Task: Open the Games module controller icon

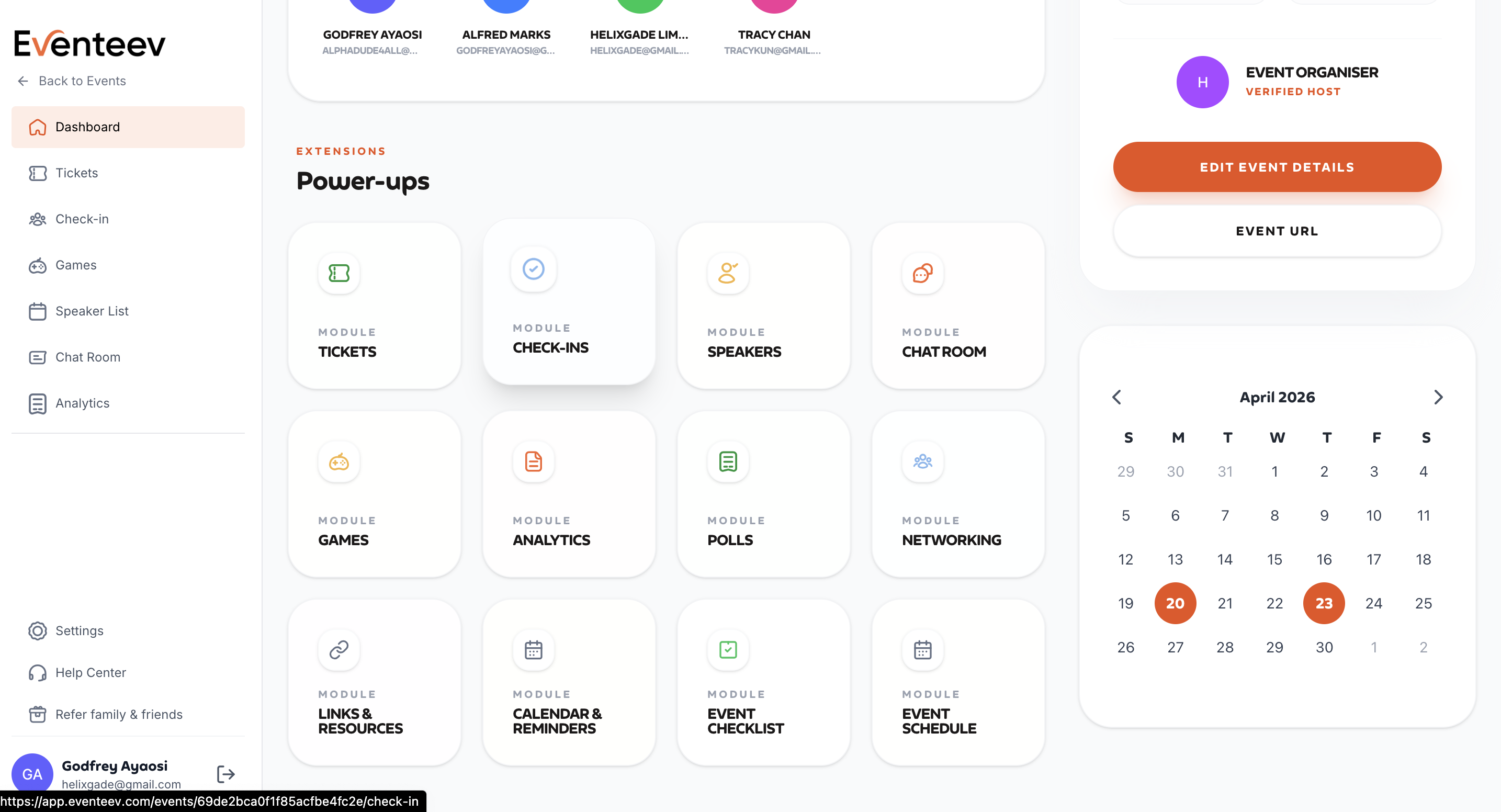Action: pyautogui.click(x=338, y=462)
